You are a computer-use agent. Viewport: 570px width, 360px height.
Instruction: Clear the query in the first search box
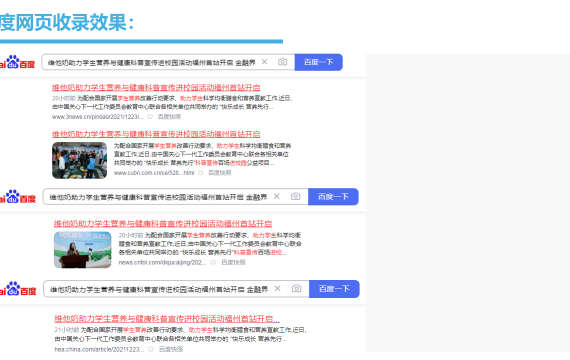click(x=265, y=62)
